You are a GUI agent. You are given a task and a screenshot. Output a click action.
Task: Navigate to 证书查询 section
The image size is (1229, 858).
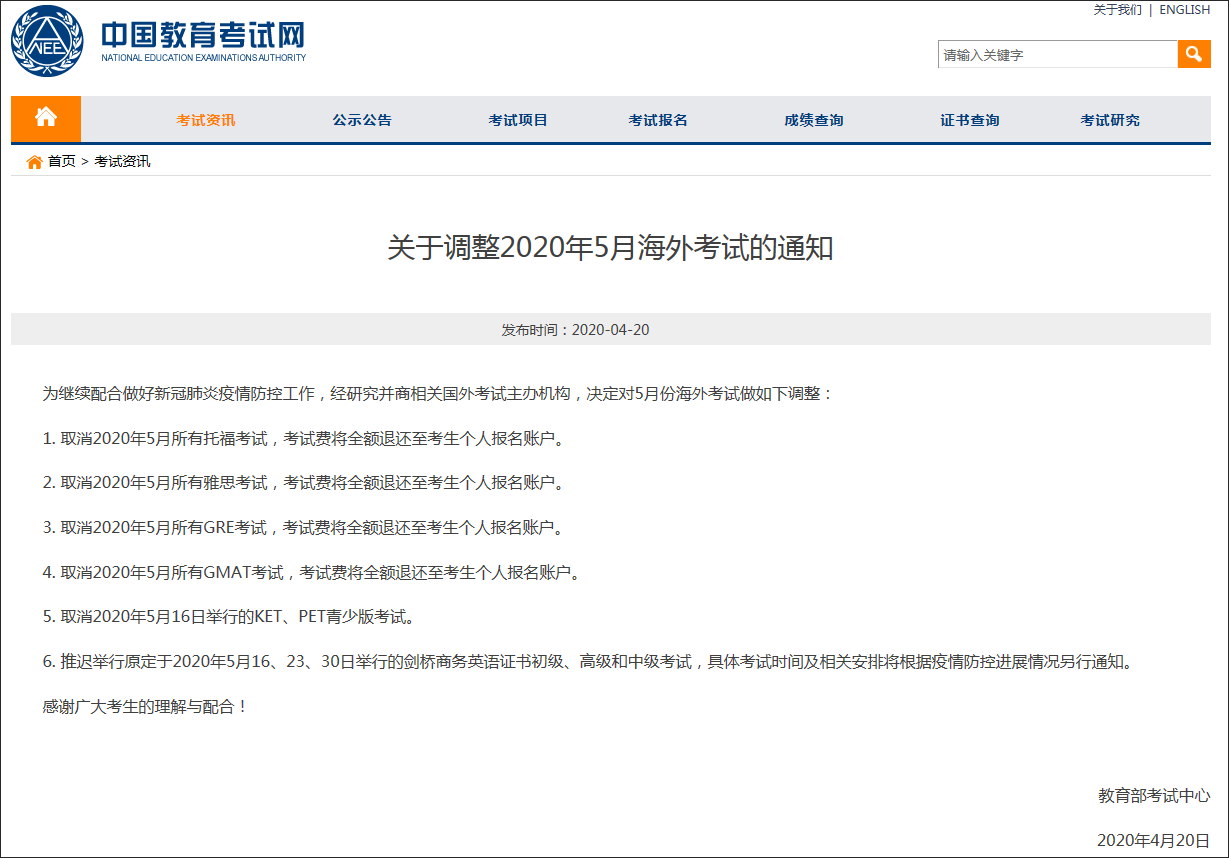970,120
